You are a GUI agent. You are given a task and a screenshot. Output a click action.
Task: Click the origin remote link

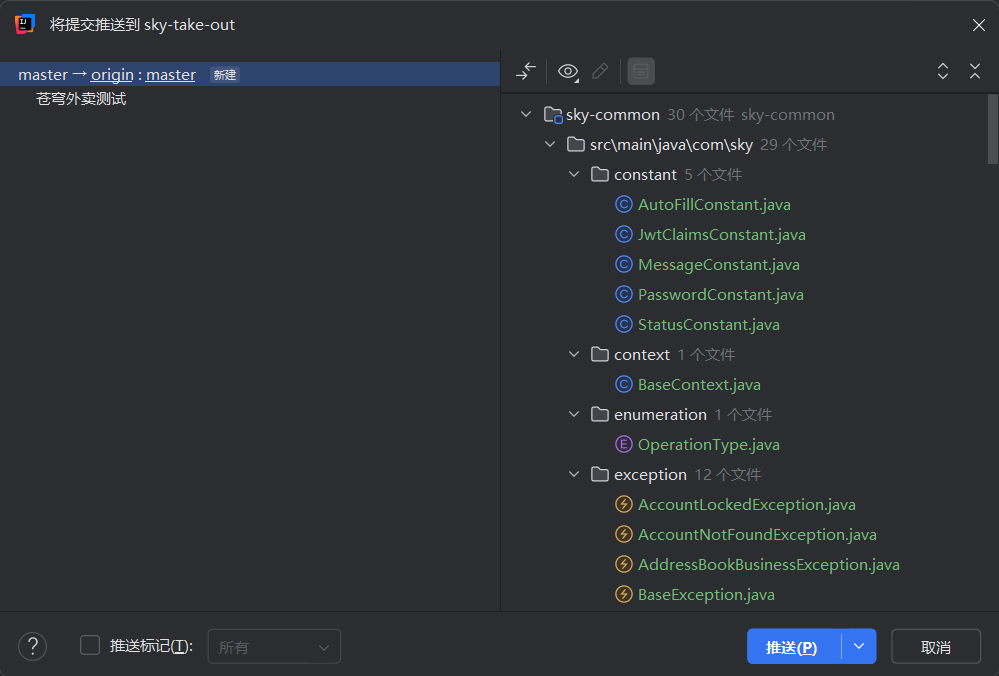point(112,75)
